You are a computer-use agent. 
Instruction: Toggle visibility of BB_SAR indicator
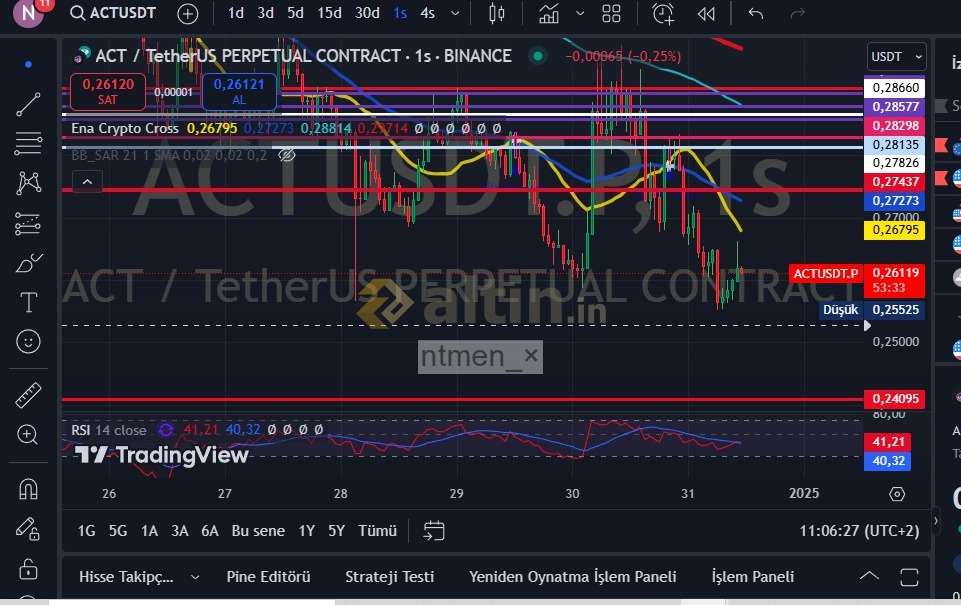tap(287, 155)
